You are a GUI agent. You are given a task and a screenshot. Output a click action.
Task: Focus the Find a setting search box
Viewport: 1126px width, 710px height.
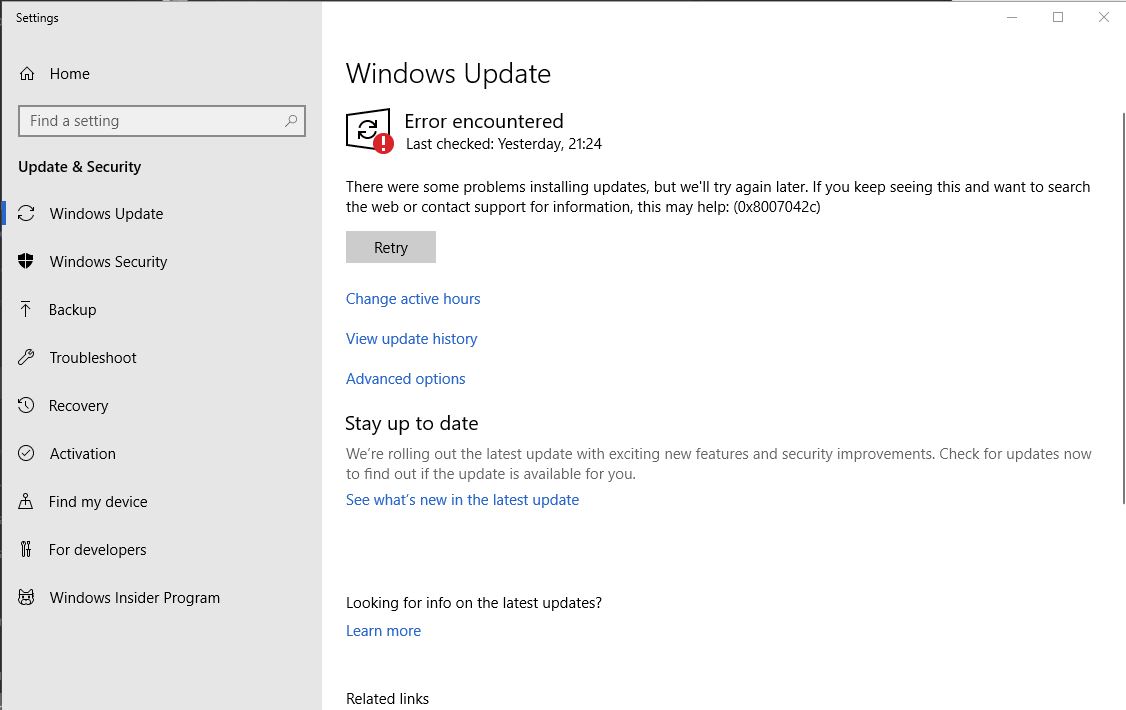[162, 121]
